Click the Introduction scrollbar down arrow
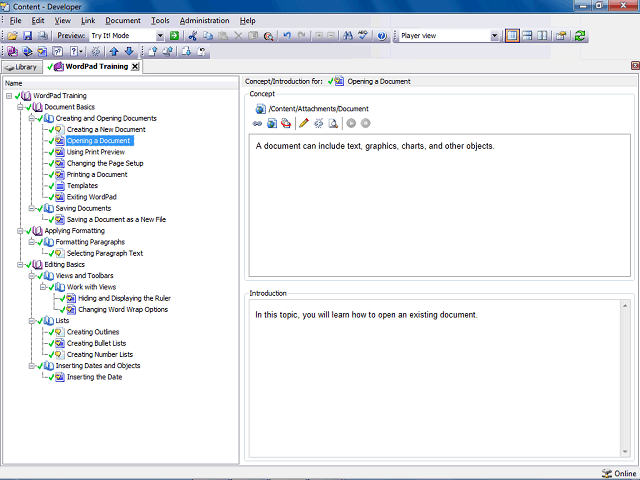The width and height of the screenshot is (640, 480). coord(625,451)
